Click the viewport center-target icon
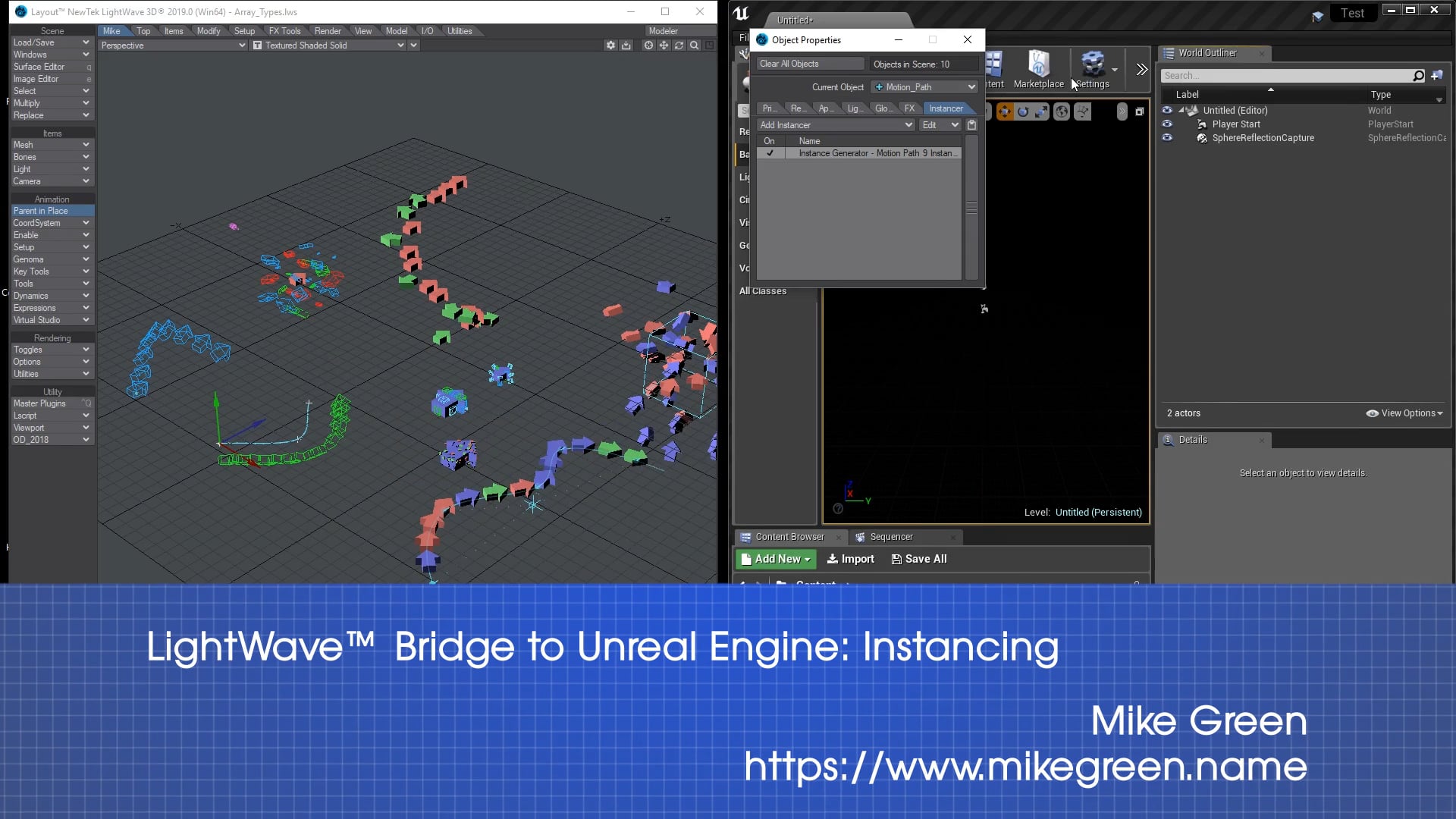The image size is (1456, 819). (648, 45)
